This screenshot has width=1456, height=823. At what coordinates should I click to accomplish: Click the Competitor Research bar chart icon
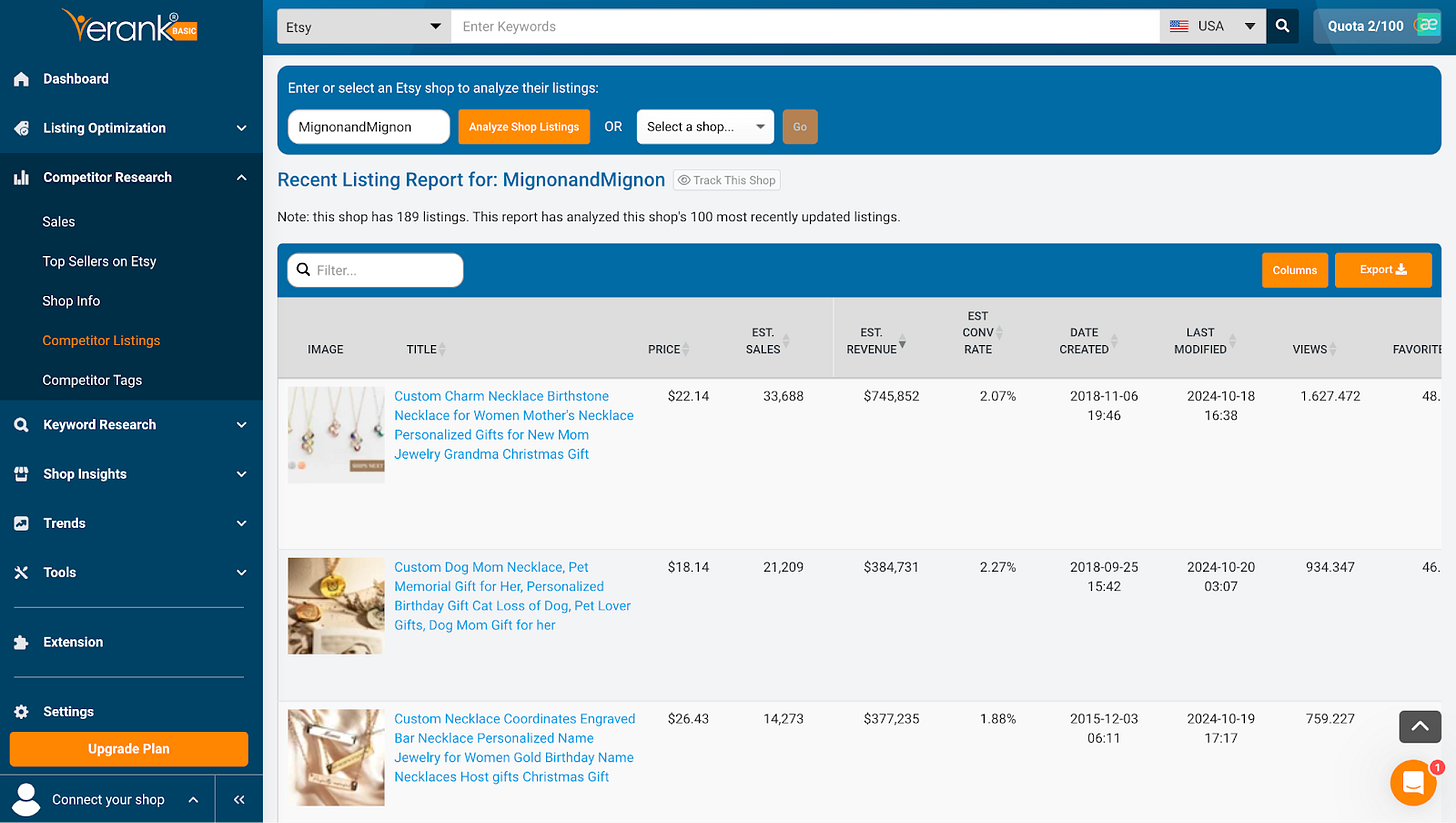tap(21, 178)
